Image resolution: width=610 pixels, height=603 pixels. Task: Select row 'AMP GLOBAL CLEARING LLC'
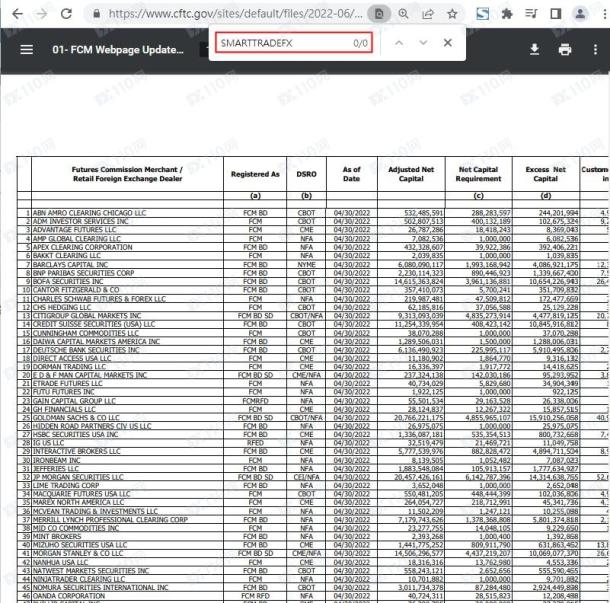(312, 238)
